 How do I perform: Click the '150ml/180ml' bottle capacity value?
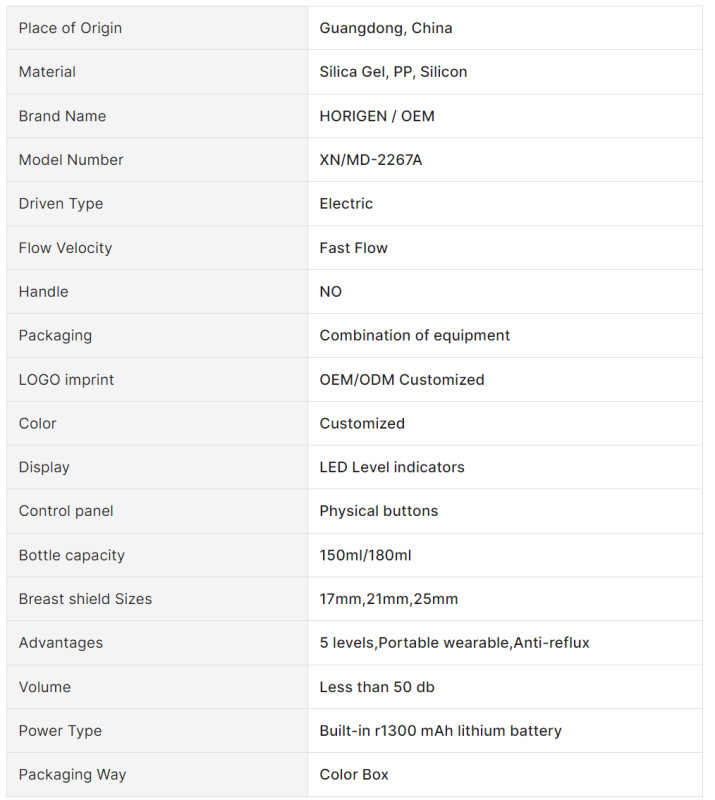point(365,555)
